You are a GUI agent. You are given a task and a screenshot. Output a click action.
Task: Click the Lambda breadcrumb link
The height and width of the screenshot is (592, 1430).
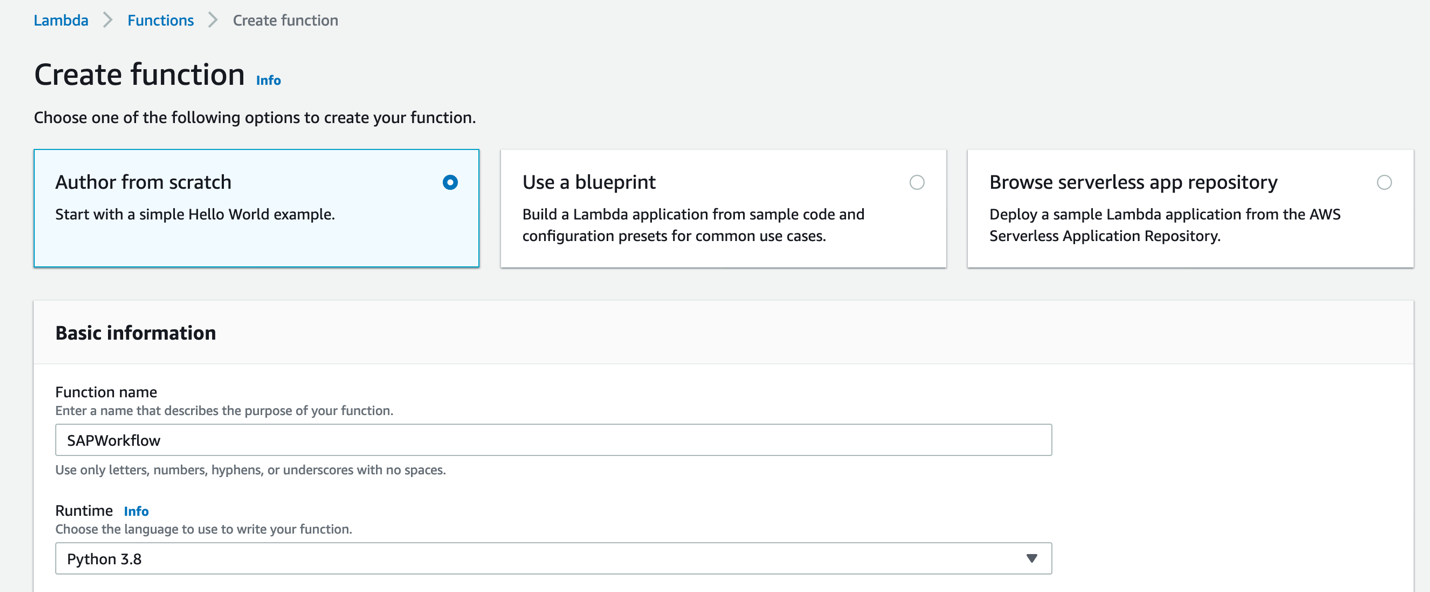coord(61,20)
